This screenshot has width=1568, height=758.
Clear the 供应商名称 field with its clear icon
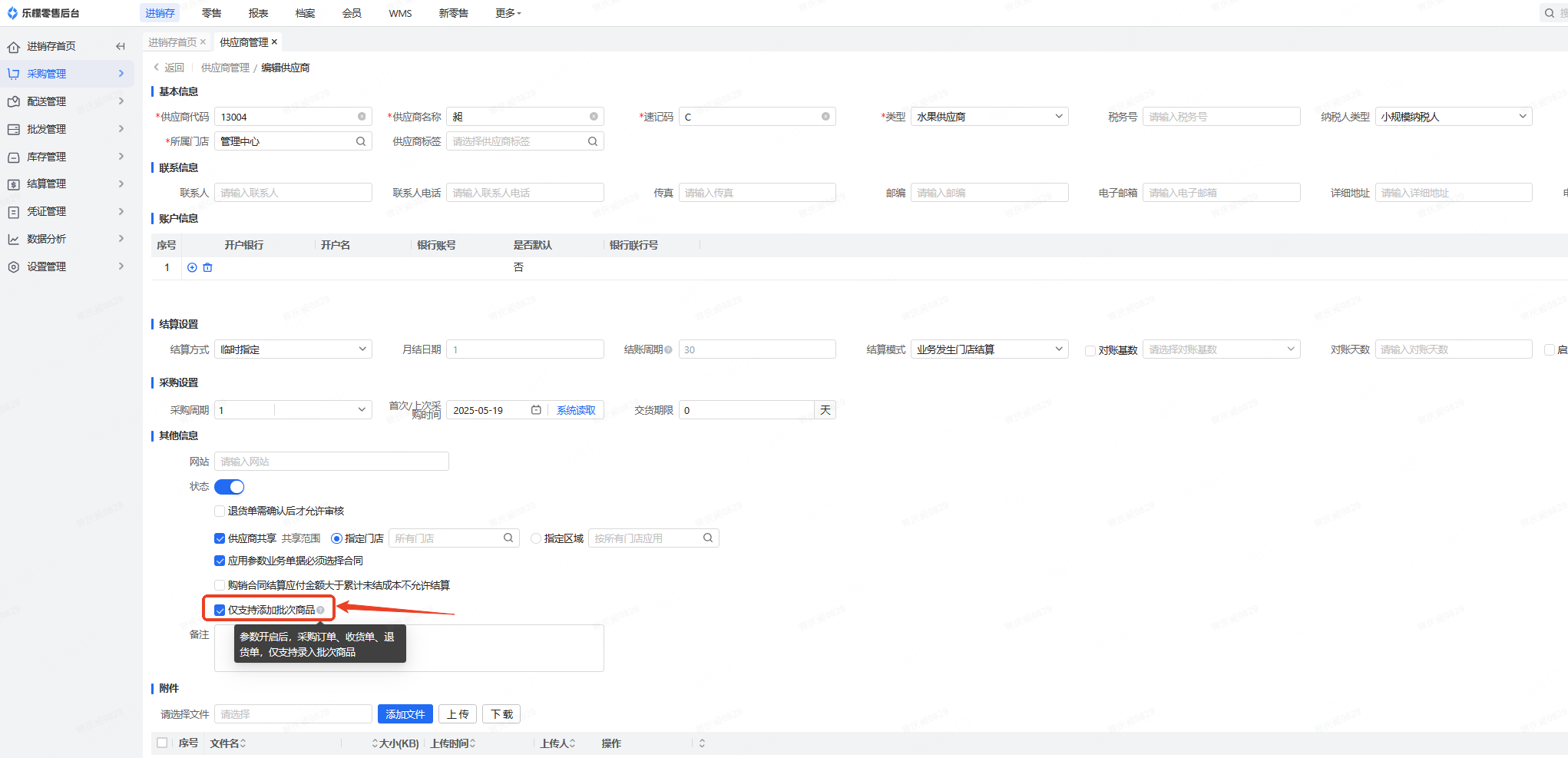point(594,117)
